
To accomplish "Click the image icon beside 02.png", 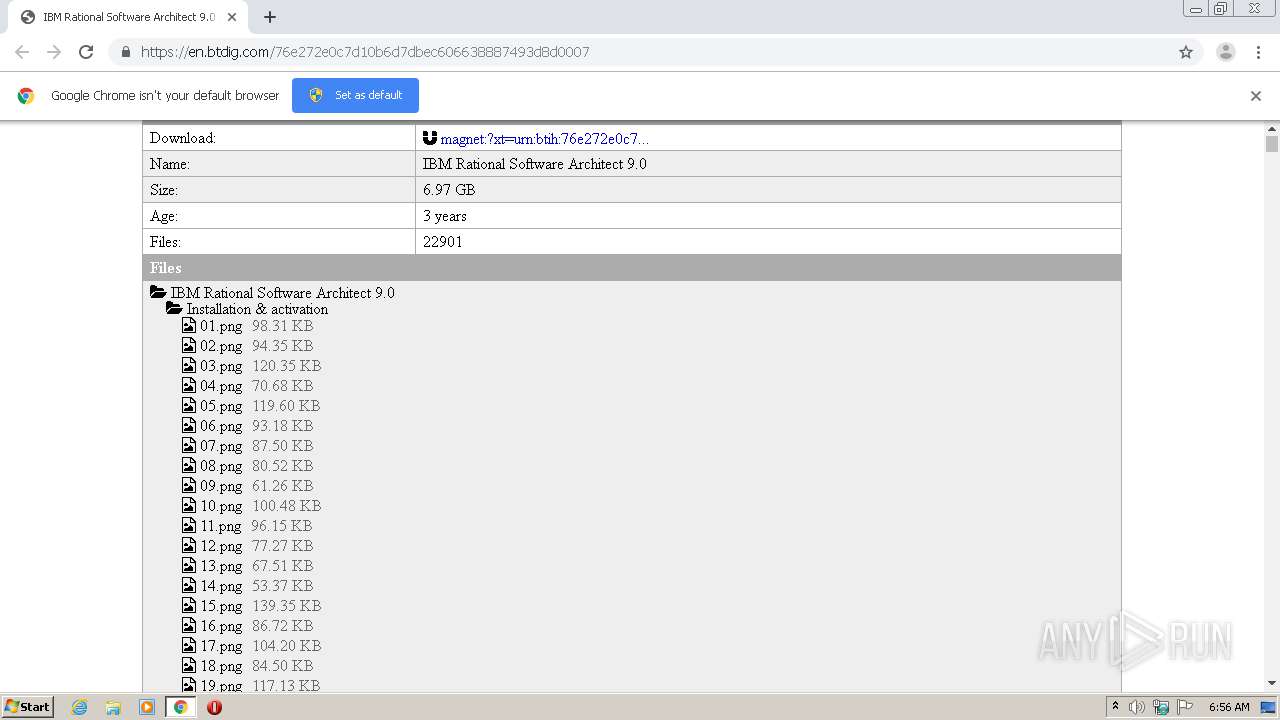I will click(x=189, y=345).
